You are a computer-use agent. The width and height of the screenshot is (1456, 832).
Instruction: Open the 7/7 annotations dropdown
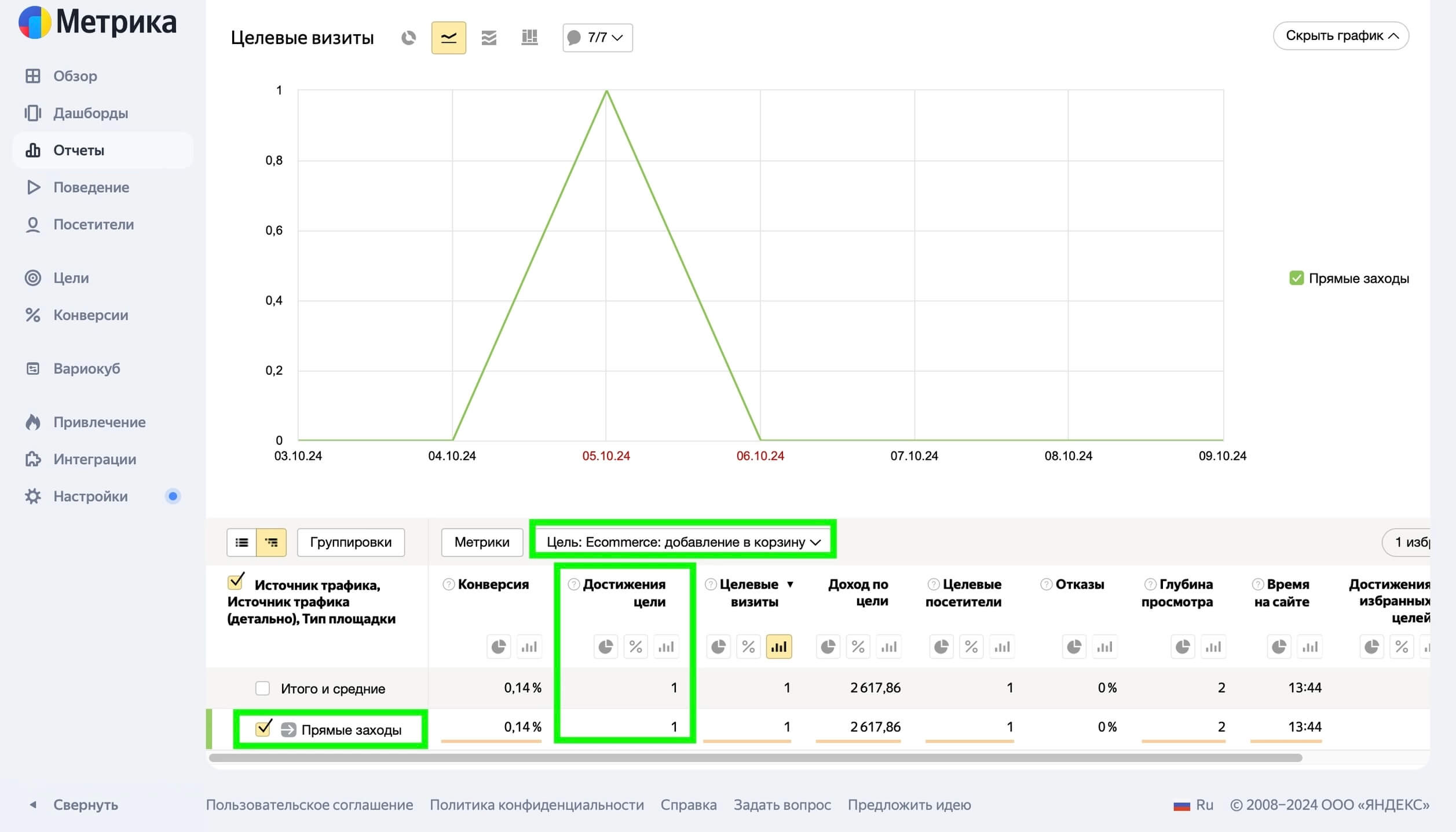(597, 38)
